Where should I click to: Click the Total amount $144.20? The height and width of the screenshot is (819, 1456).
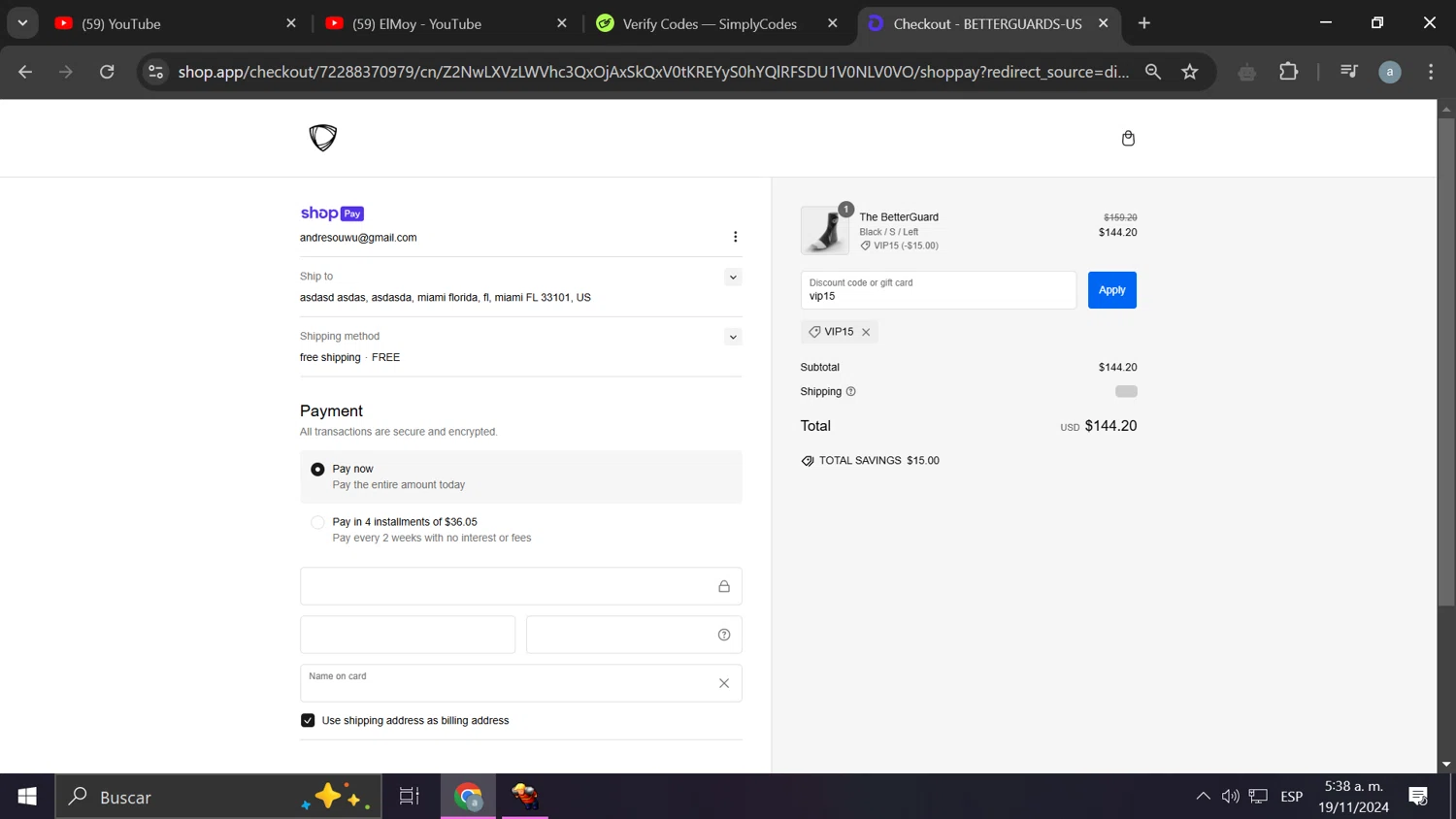pyautogui.click(x=1110, y=426)
